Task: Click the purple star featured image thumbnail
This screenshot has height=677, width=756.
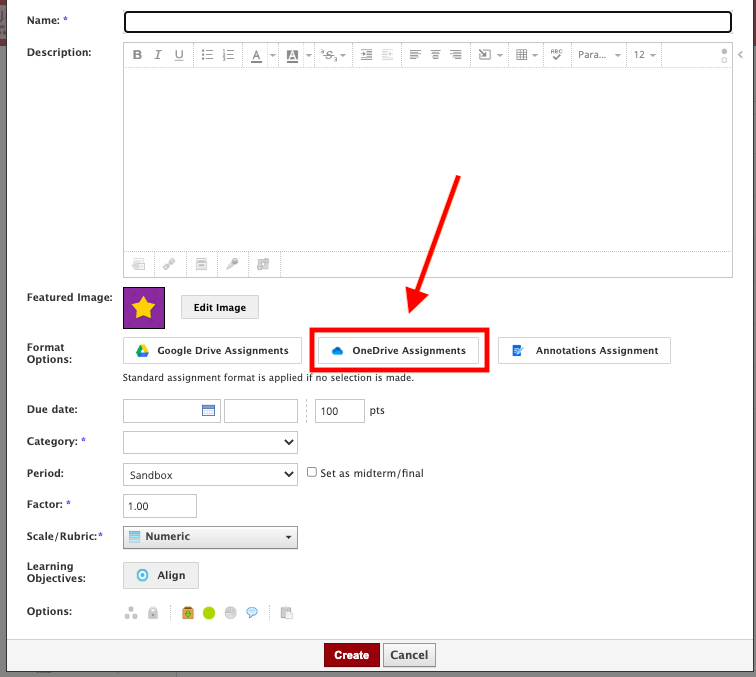Action: [144, 308]
